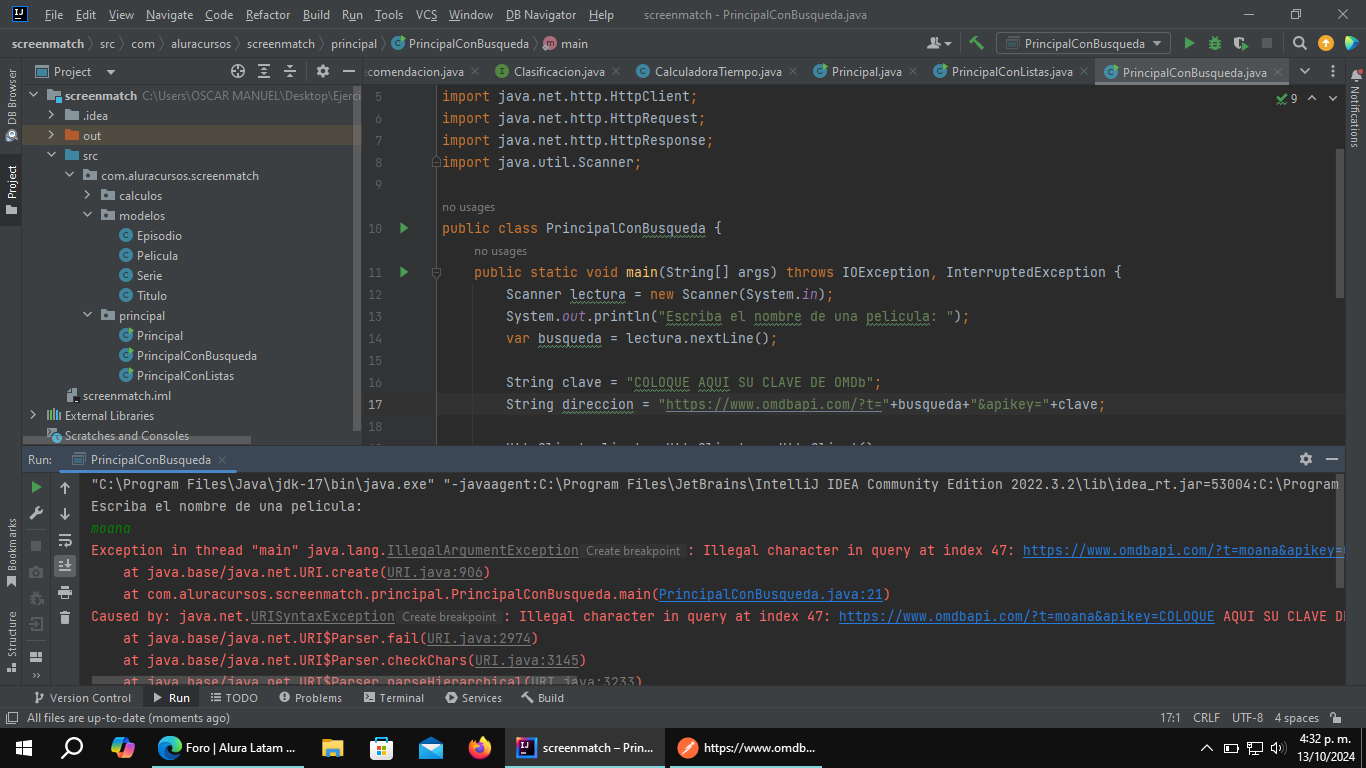This screenshot has width=1366, height=768.
Task: Toggle Bookmarks side tool window
Action: tap(11, 553)
